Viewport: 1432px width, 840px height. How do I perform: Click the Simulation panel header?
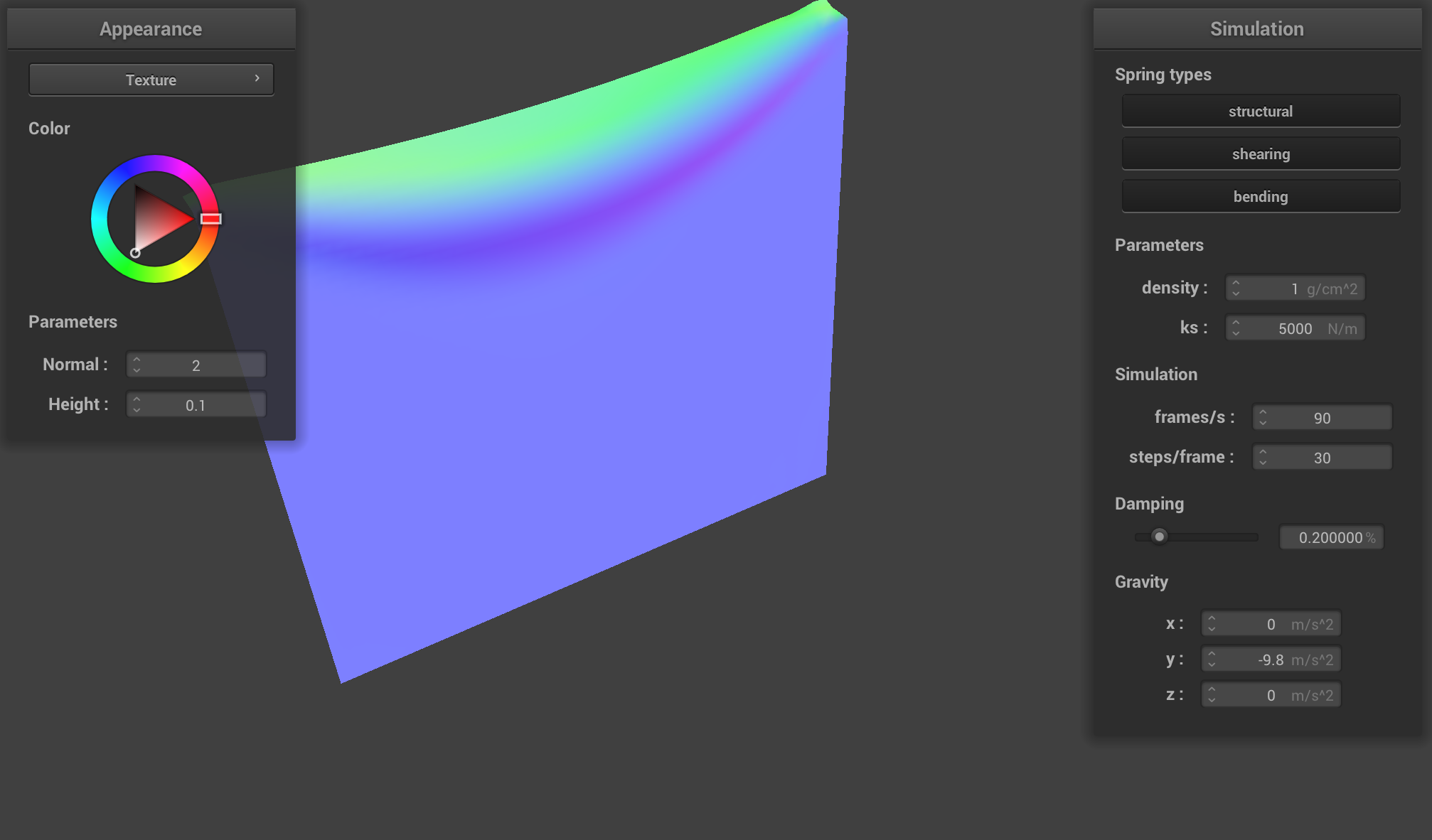tap(1257, 29)
